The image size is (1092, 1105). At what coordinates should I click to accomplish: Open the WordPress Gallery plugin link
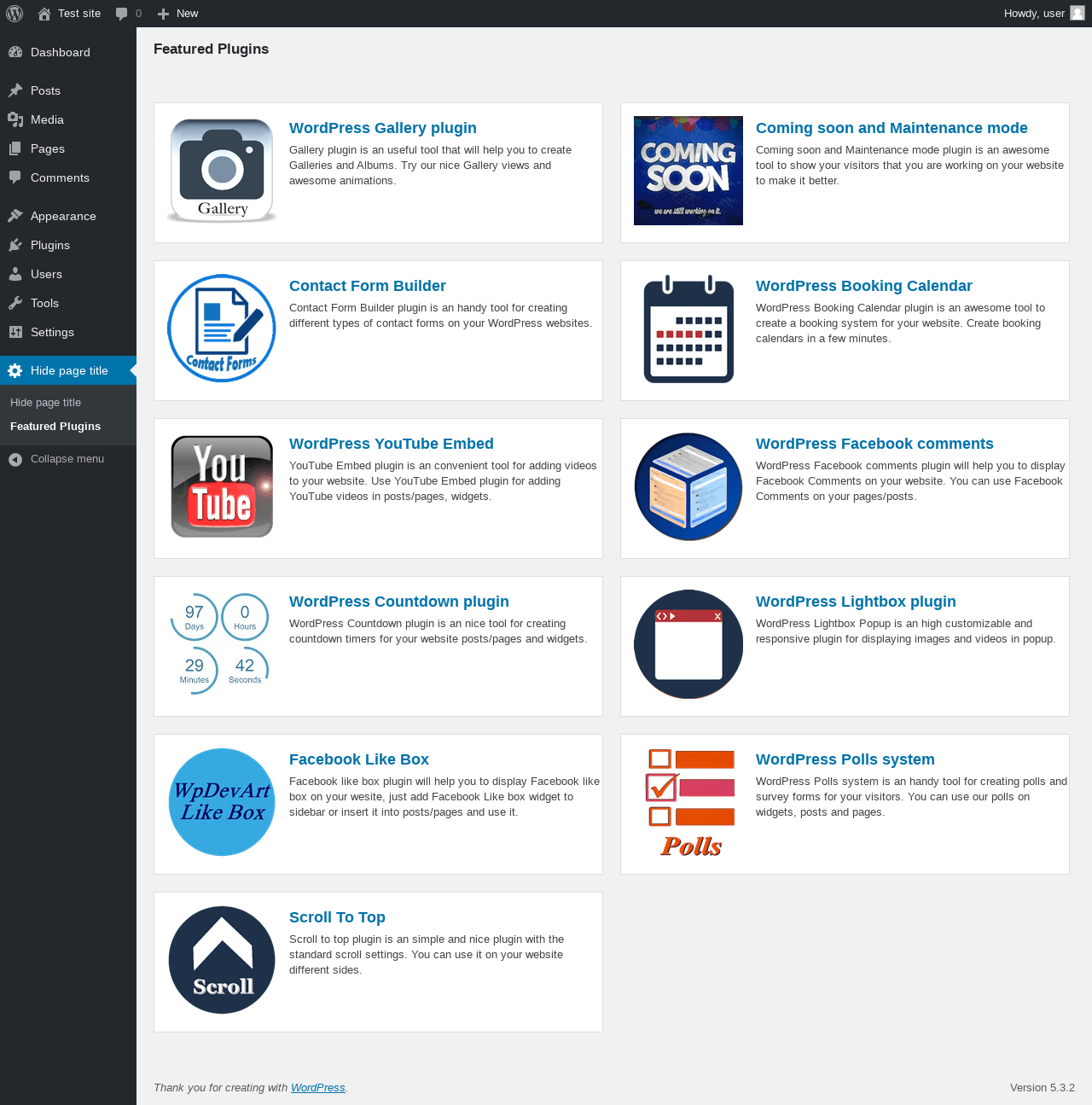coord(383,128)
